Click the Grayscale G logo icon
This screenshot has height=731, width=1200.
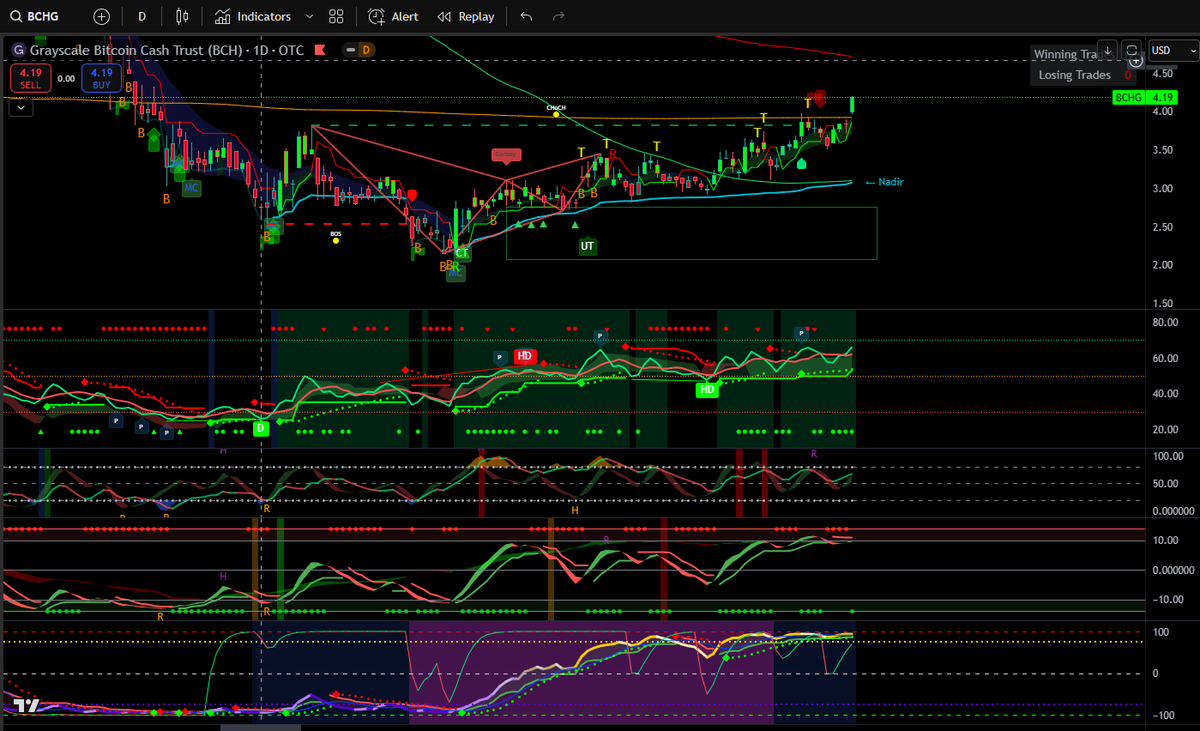click(17, 49)
